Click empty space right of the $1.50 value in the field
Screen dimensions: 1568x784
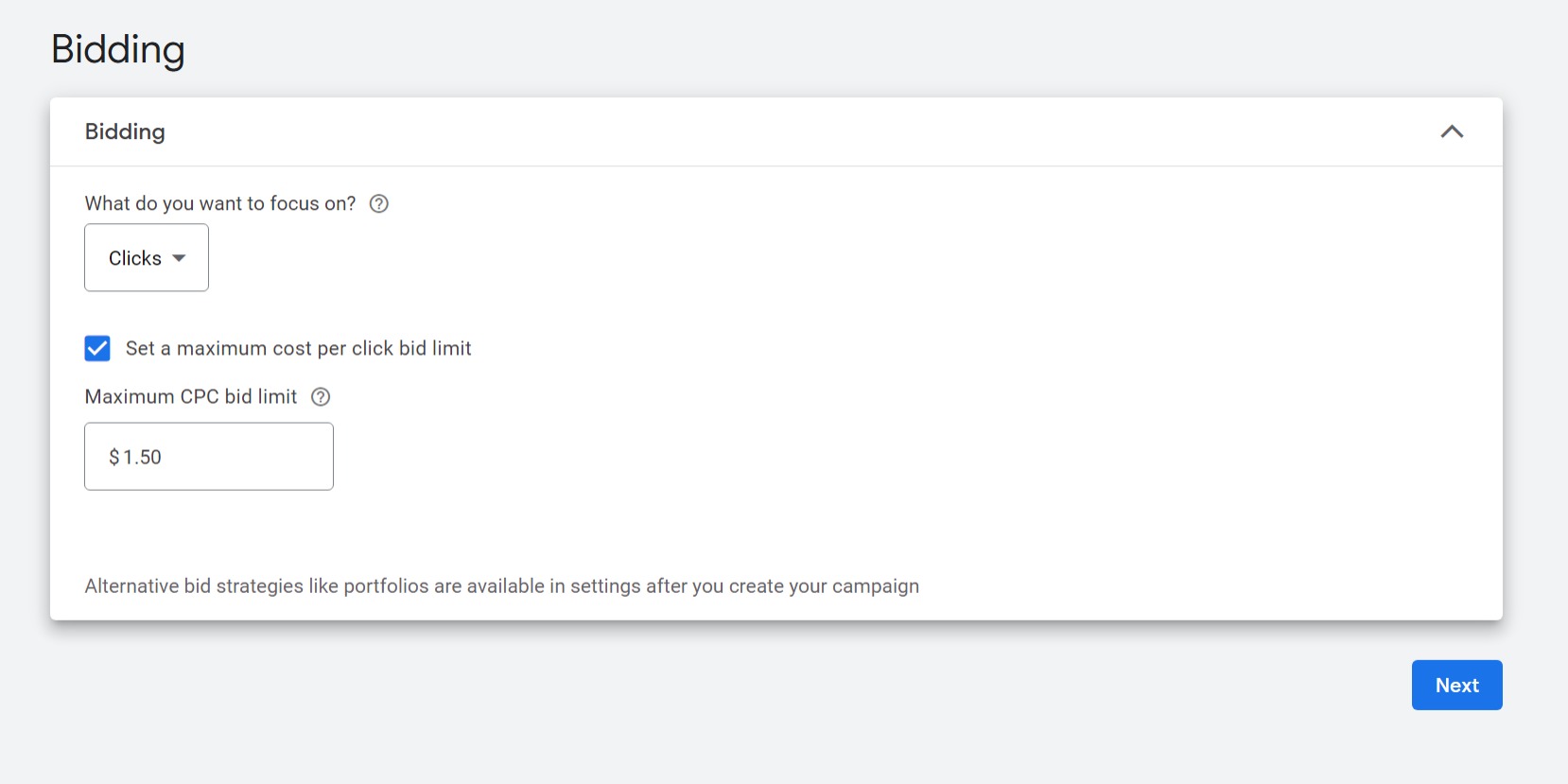pos(255,457)
